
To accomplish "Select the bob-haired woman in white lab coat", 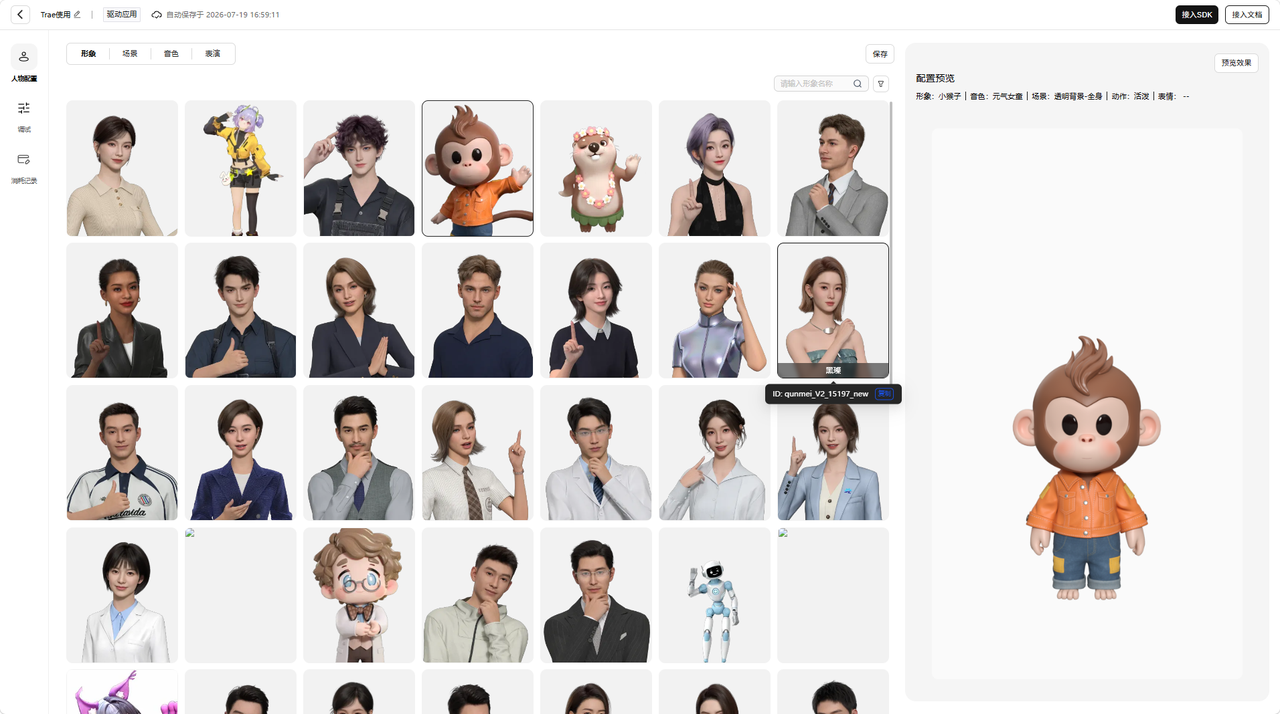I will coord(122,596).
